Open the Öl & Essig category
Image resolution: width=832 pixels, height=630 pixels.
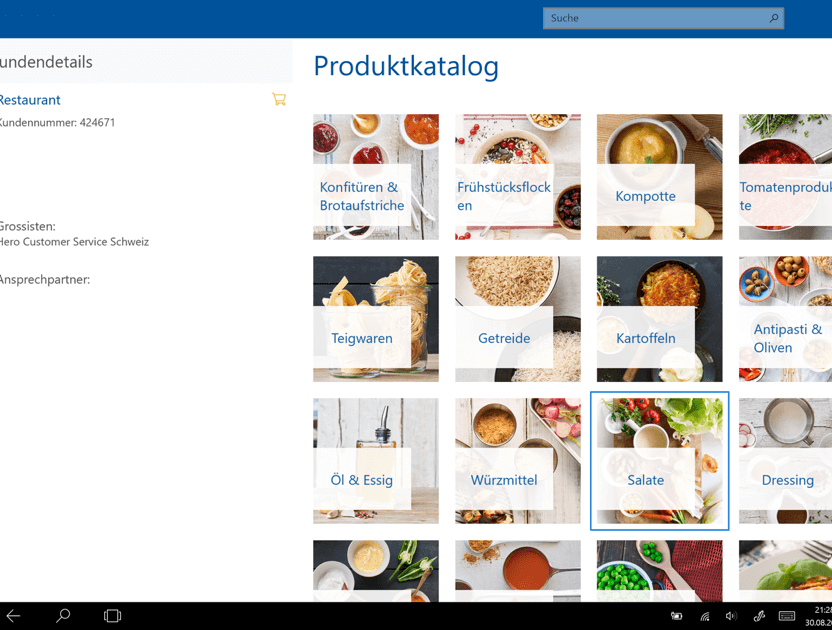pos(375,461)
